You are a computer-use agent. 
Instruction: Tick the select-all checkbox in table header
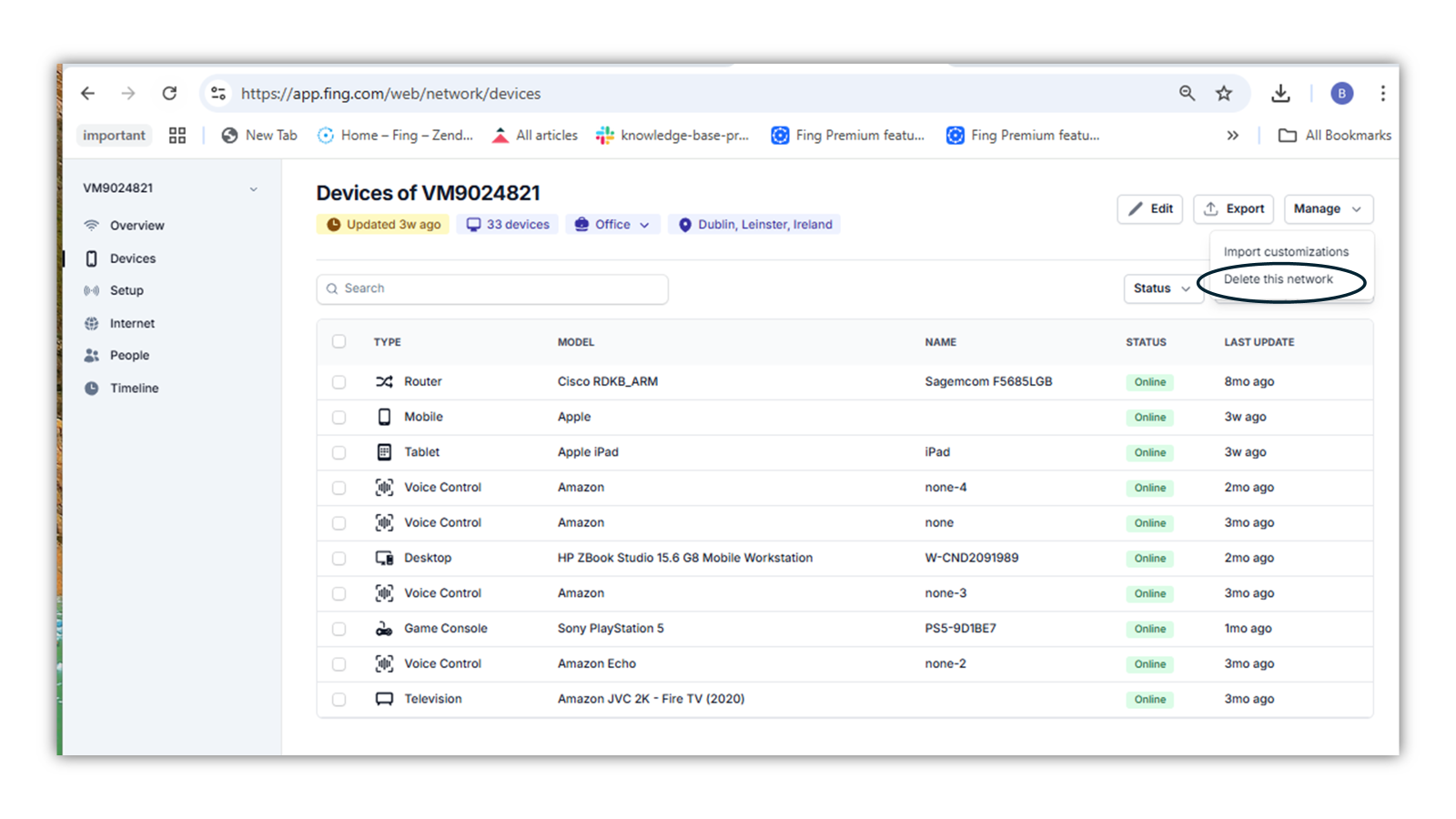click(339, 341)
